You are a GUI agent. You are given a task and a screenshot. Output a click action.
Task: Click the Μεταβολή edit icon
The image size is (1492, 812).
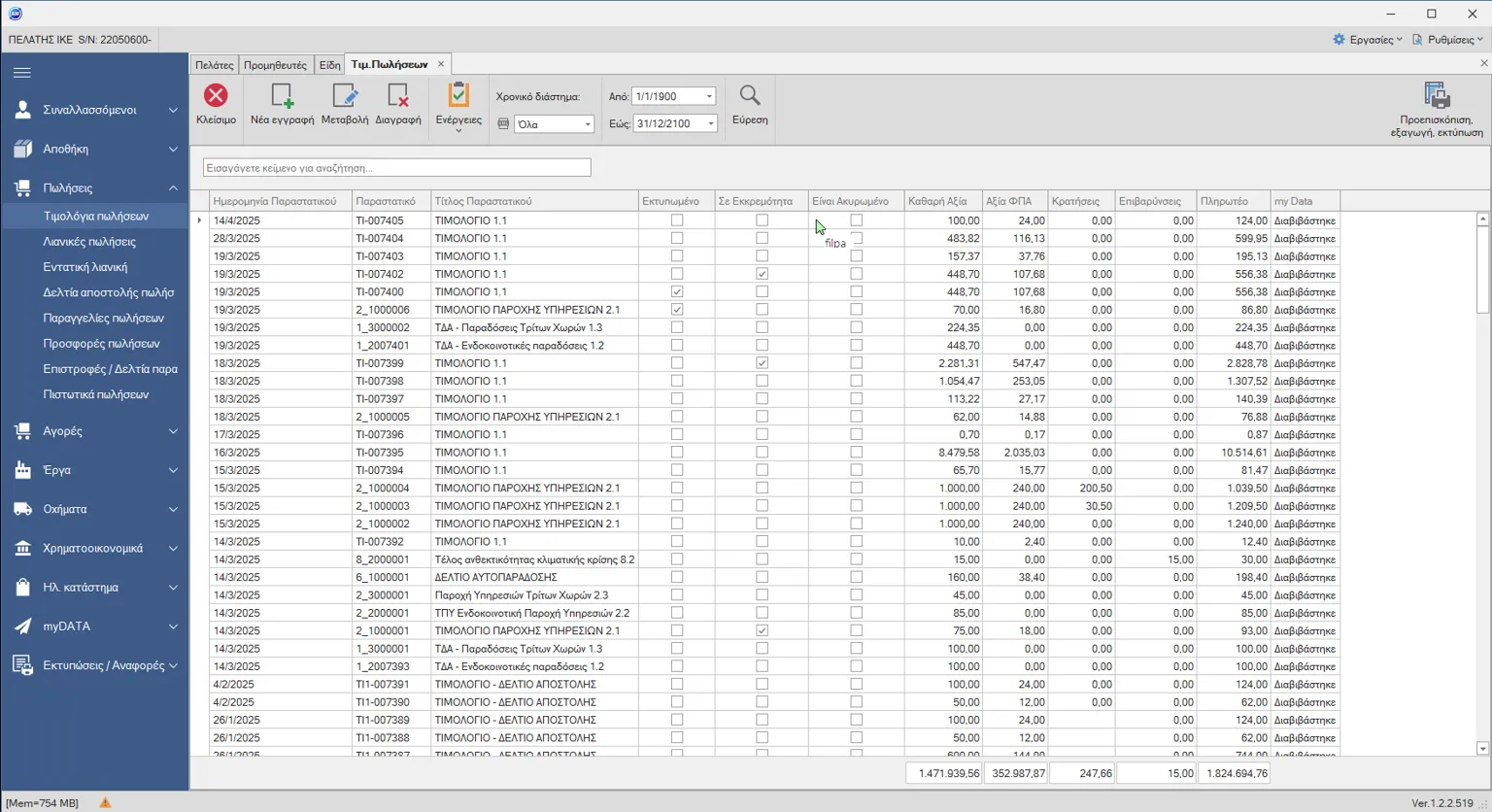[345, 95]
